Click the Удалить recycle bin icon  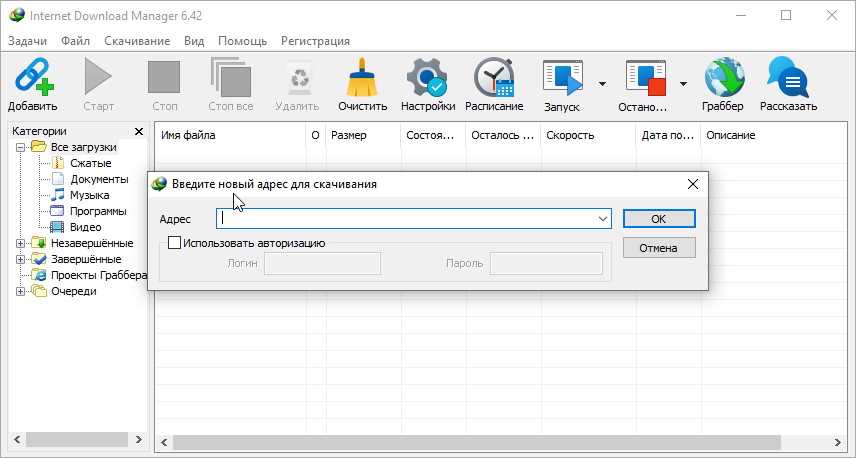[299, 78]
